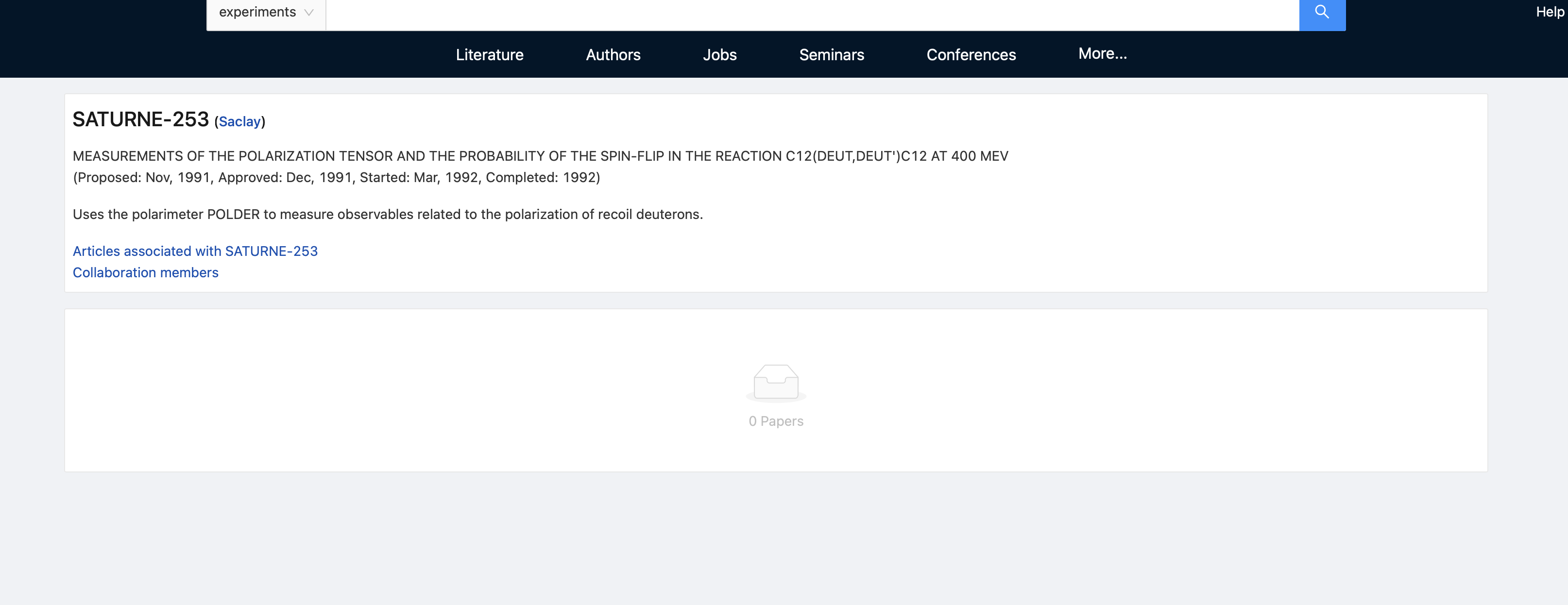Open the Authors section

613,55
